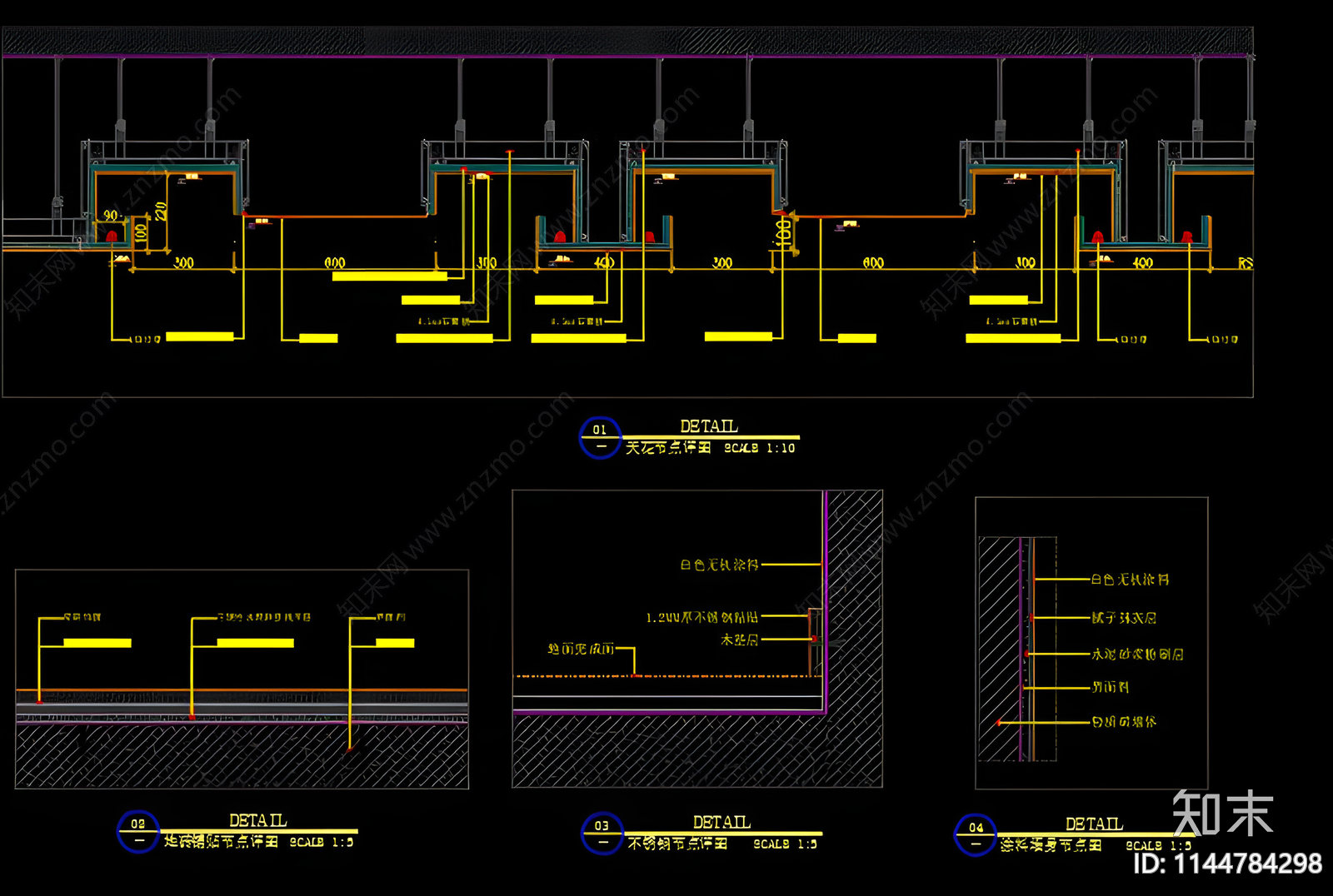This screenshot has height=896, width=1333.
Task: Select the second 600 dimension value
Action: click(873, 263)
